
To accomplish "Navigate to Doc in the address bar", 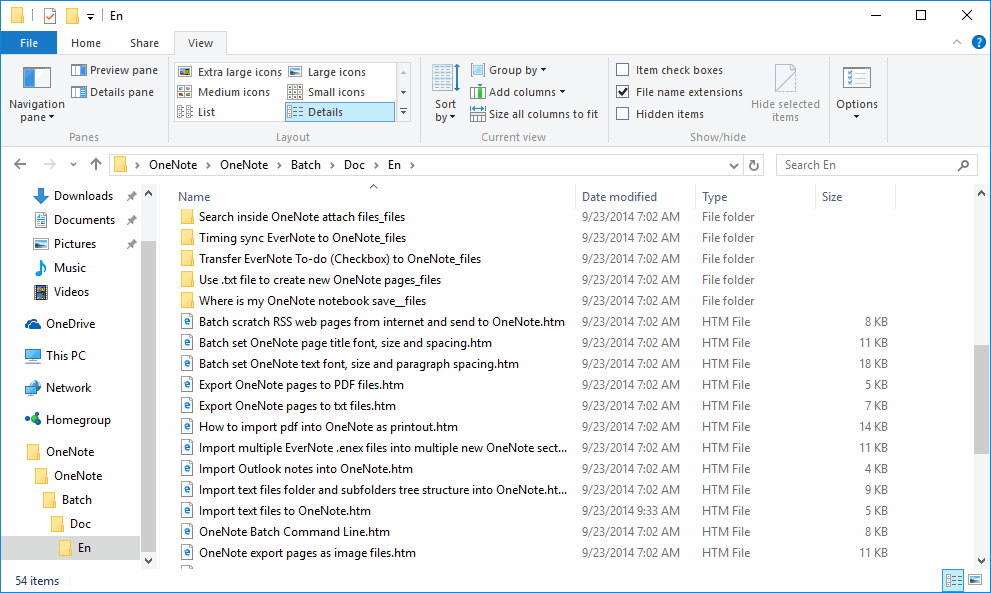I will click(x=355, y=165).
